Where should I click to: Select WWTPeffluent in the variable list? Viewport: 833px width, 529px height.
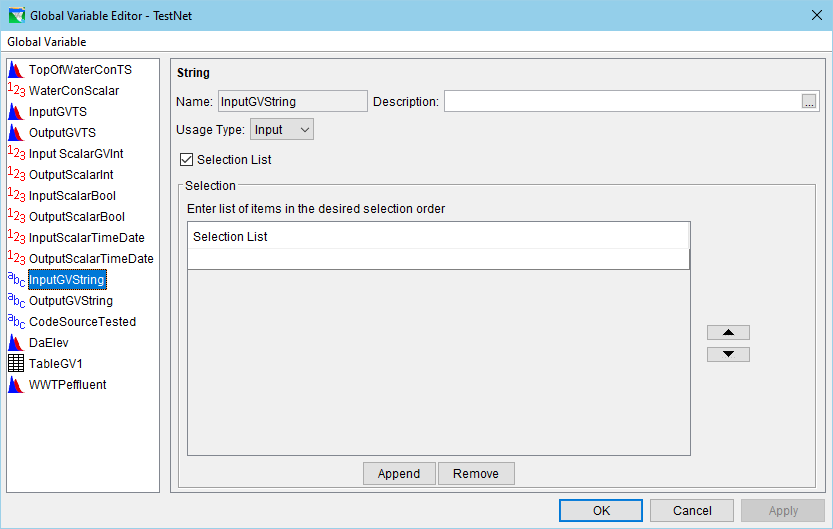click(x=67, y=385)
